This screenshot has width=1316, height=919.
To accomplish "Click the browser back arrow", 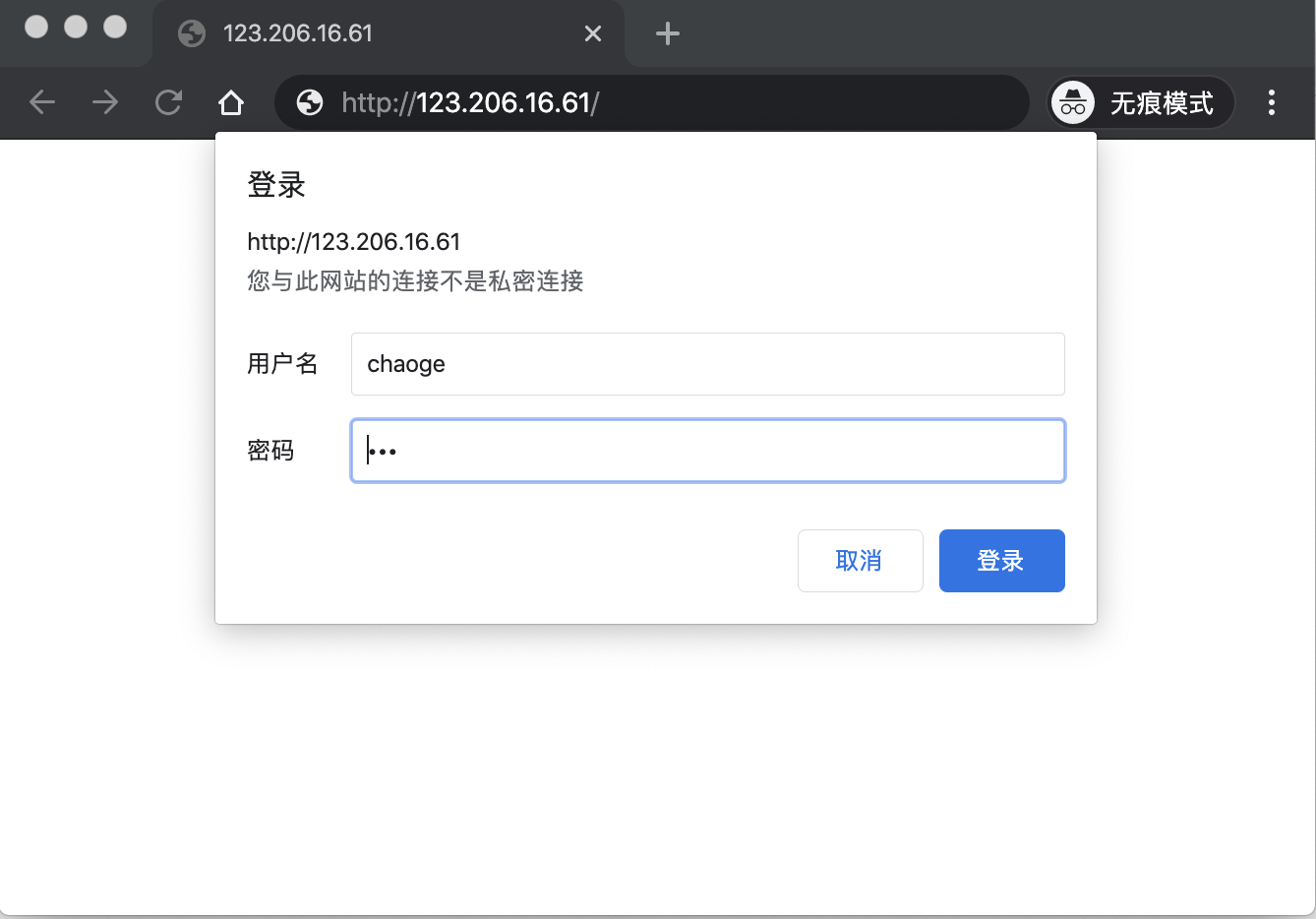I will (x=42, y=102).
